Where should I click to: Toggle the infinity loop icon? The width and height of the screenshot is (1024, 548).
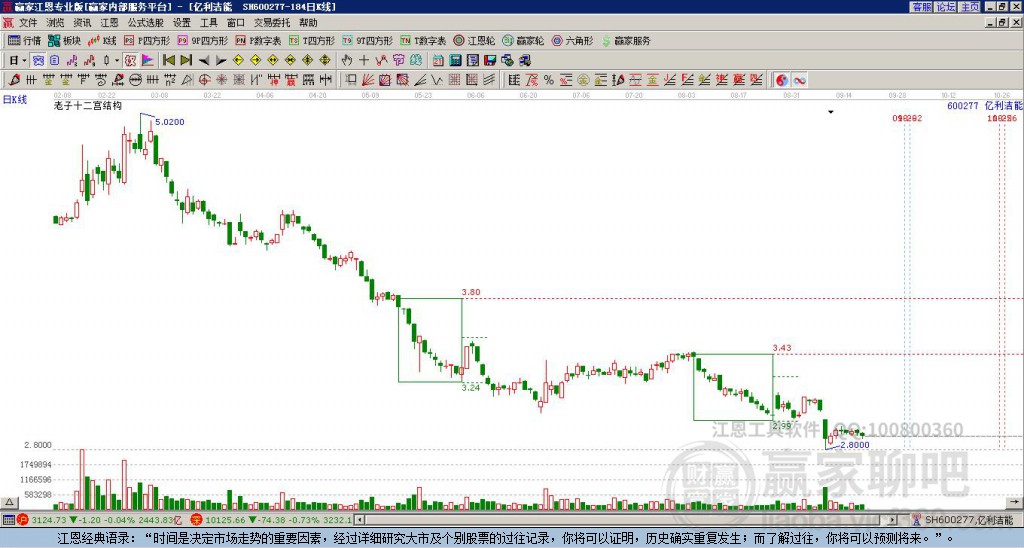coord(799,80)
